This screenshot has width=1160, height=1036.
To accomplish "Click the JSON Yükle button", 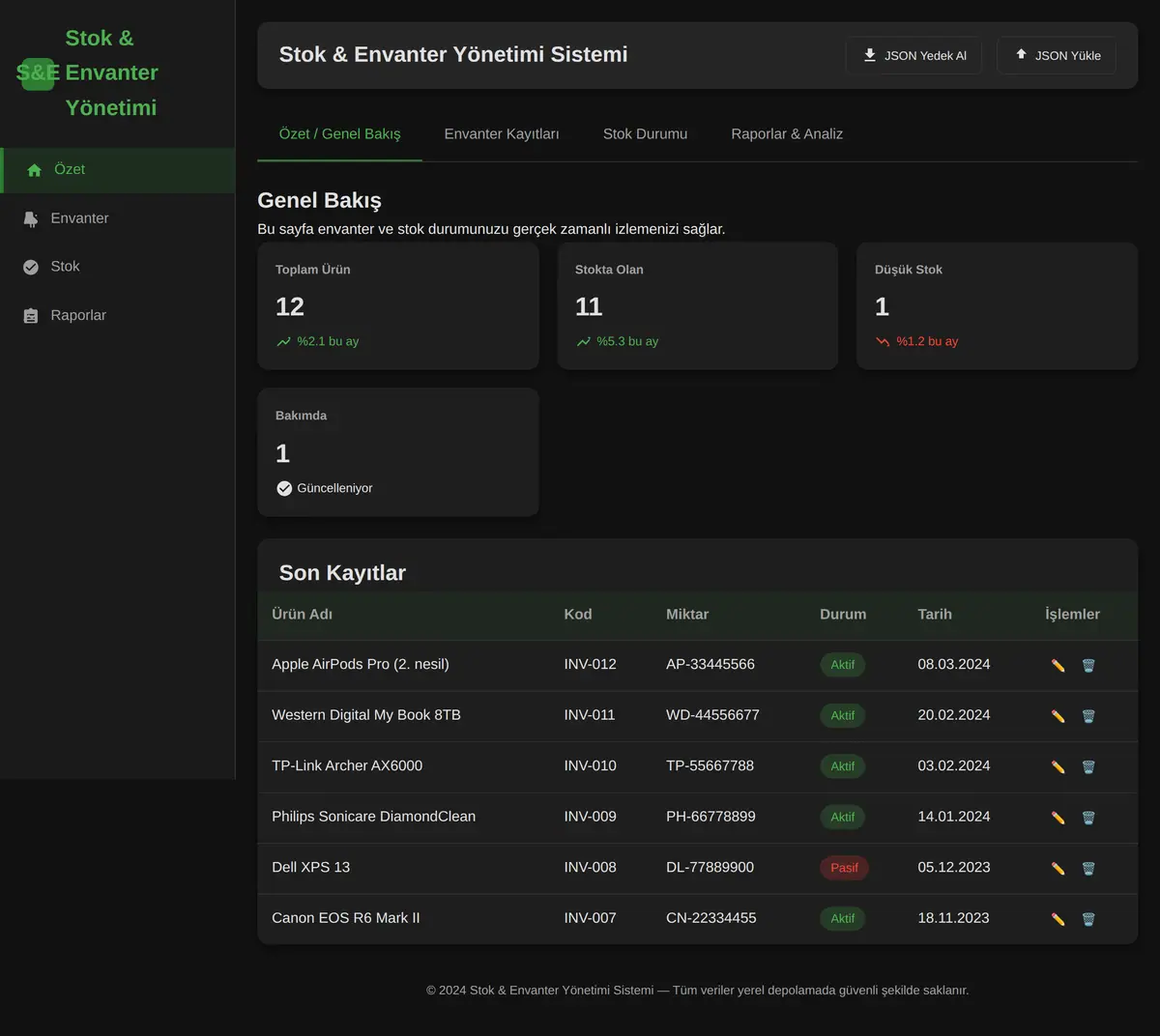I will click(x=1057, y=56).
